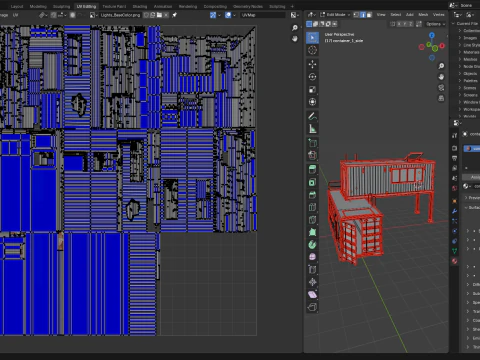Select the Loop Cut tool
Image resolution: width=480 pixels, height=360 pixels.
point(312,207)
